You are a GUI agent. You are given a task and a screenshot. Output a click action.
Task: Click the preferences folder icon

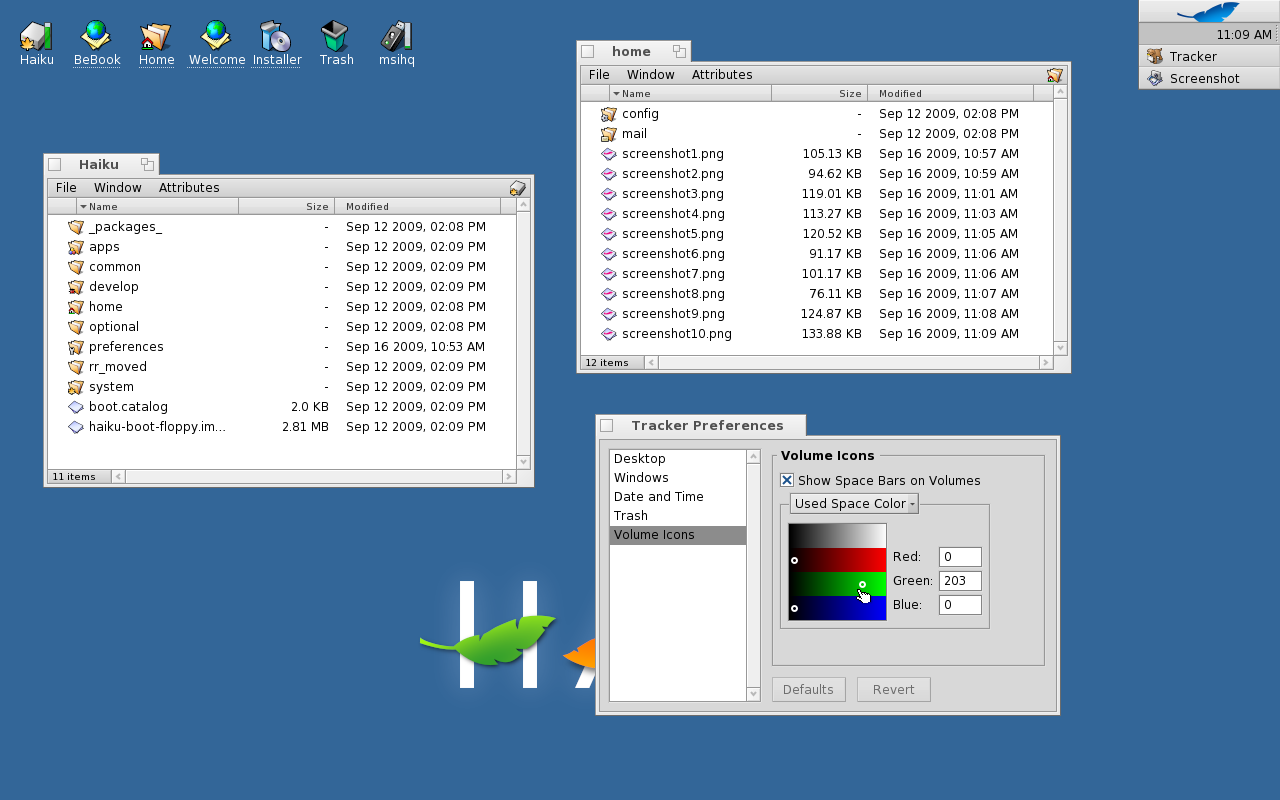(x=76, y=347)
